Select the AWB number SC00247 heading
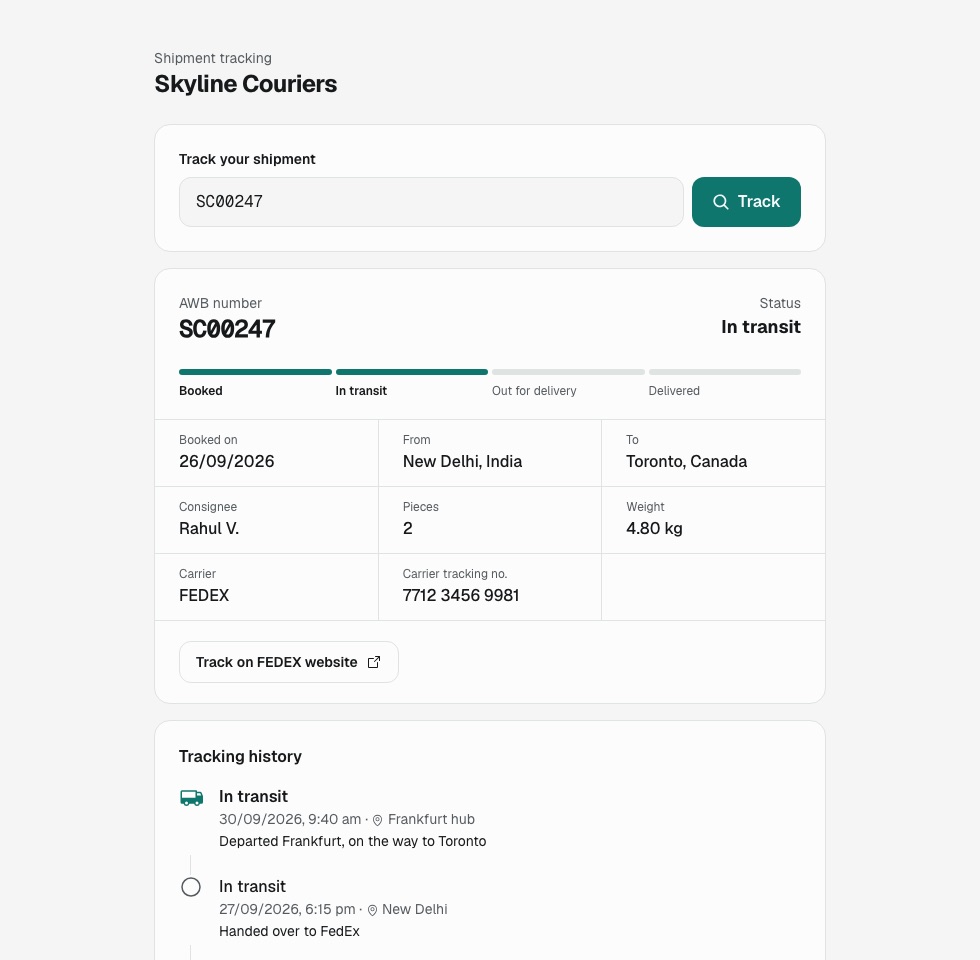This screenshot has height=960, width=980. [x=228, y=329]
